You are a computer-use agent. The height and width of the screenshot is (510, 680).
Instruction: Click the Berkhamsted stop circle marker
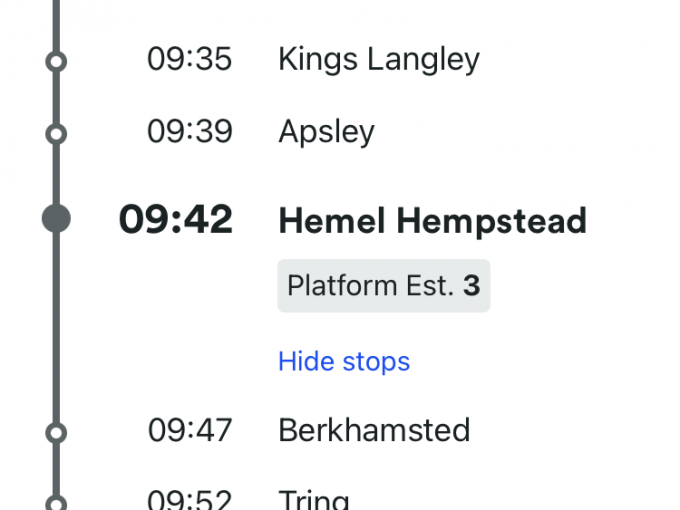[57, 432]
